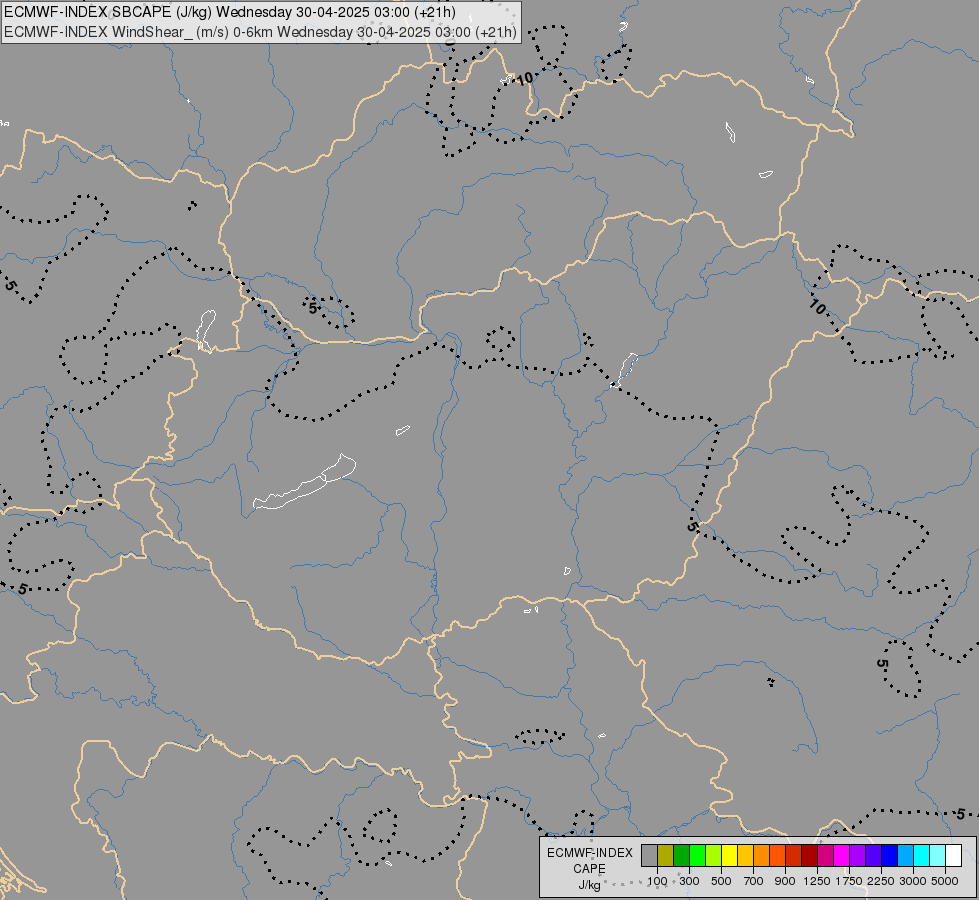979x900 pixels.
Task: Click the 900 legend tick value
Action: pos(785,881)
